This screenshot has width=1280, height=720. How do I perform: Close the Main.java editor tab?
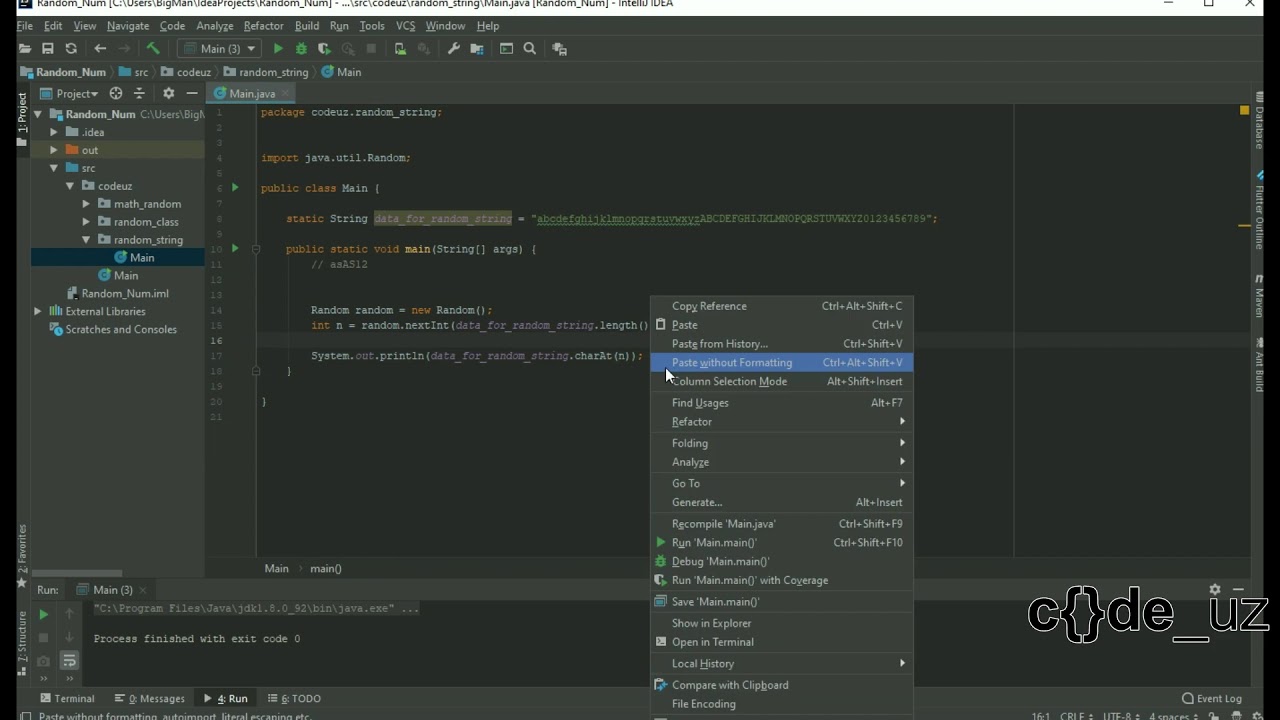pyautogui.click(x=285, y=94)
